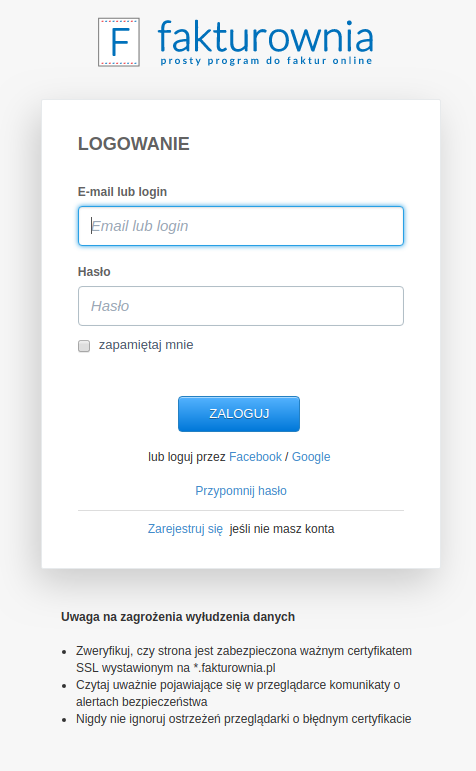The width and height of the screenshot is (476, 771).
Task: Click the "Hasło" label above password field
Action: point(94,272)
